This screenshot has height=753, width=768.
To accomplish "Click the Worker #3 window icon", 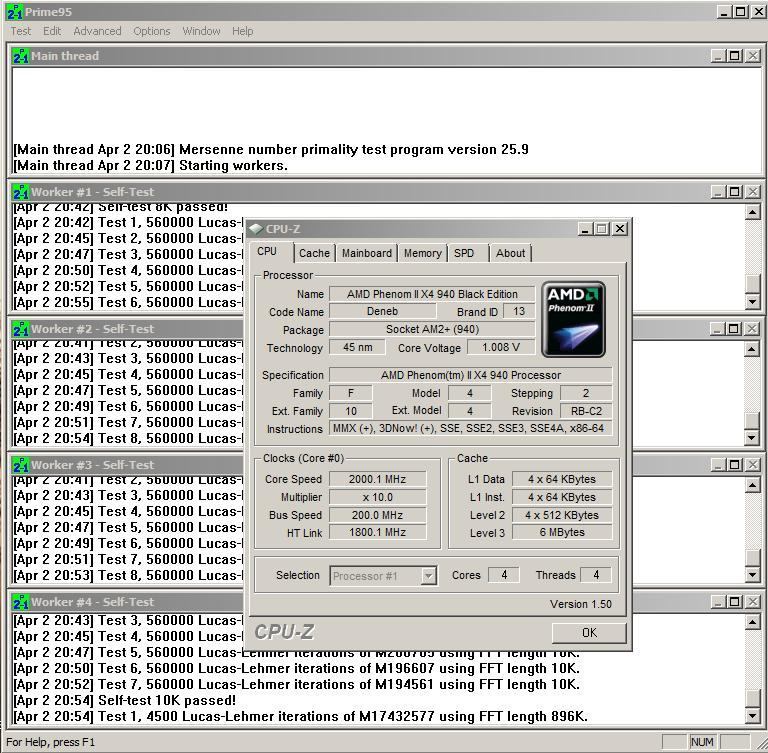I will tap(21, 464).
